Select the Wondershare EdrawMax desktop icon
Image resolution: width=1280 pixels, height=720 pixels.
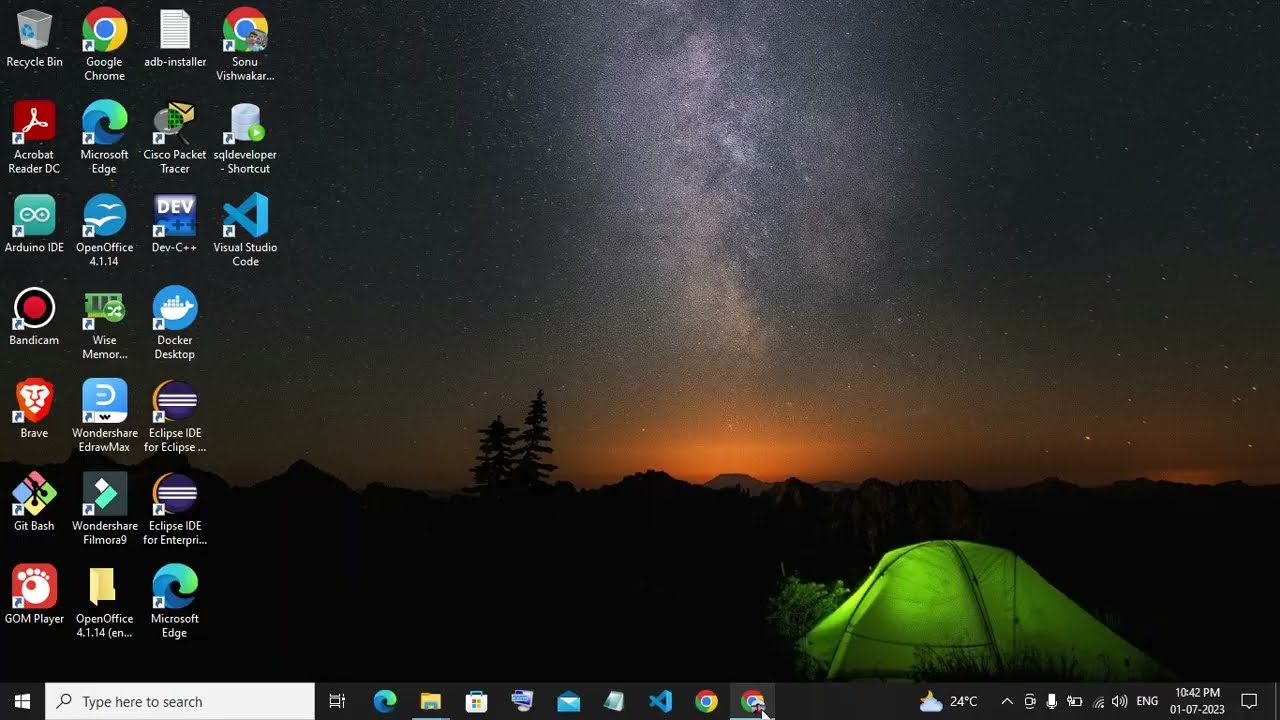[104, 417]
